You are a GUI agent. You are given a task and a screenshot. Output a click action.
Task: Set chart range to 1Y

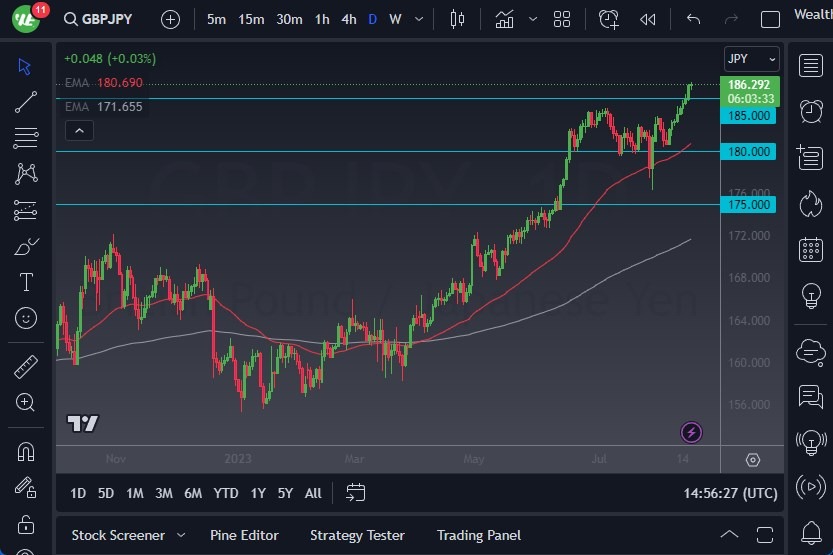pos(258,493)
